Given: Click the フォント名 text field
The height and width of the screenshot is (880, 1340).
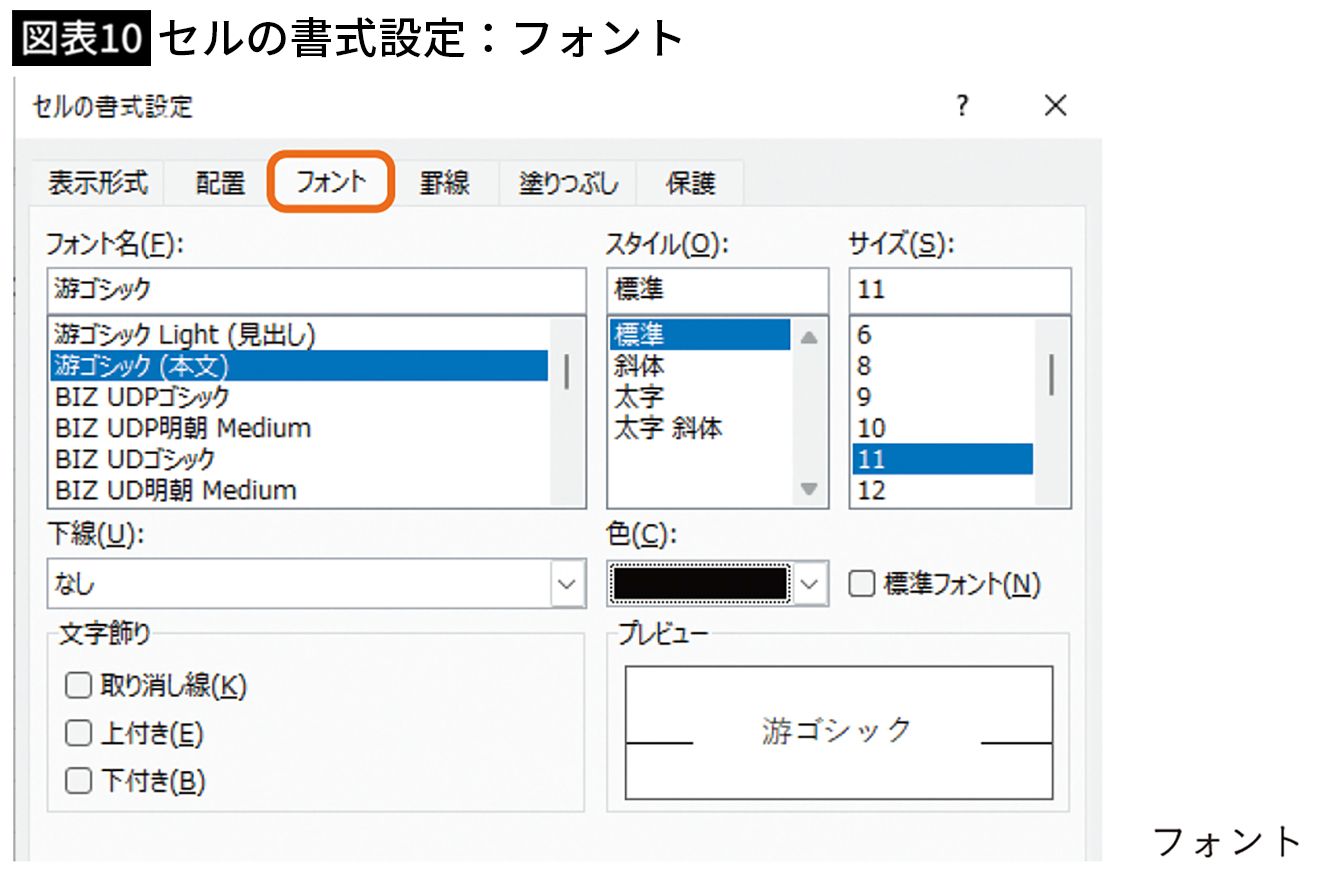Looking at the screenshot, I should coord(315,290).
